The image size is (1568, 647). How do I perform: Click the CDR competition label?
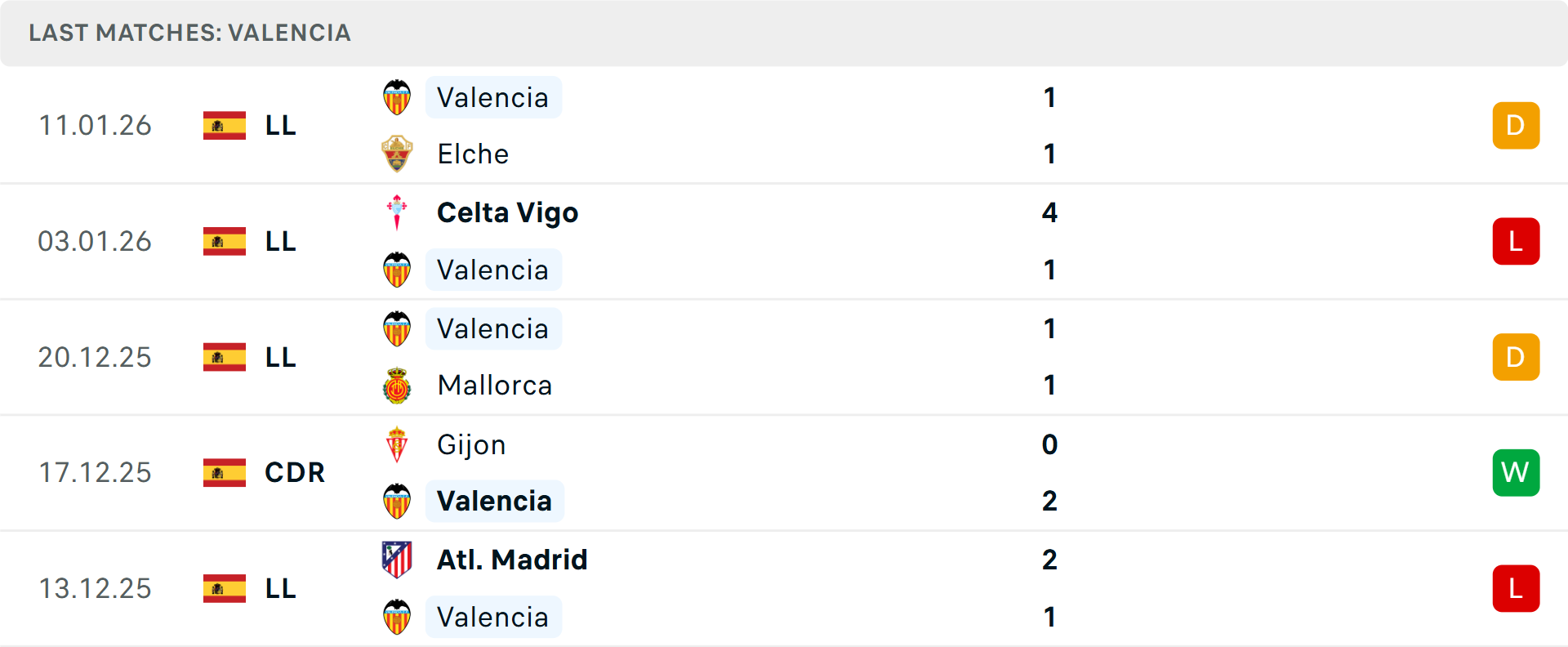[x=295, y=472]
